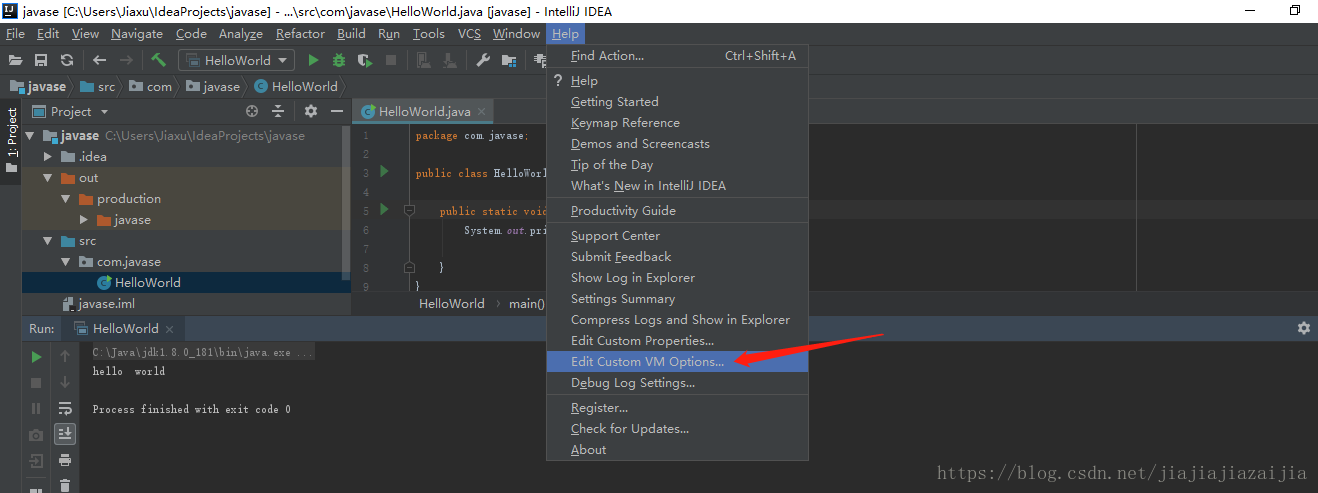Click the up stack trace arrow
Screen dimensions: 1318x493
click(x=65, y=356)
